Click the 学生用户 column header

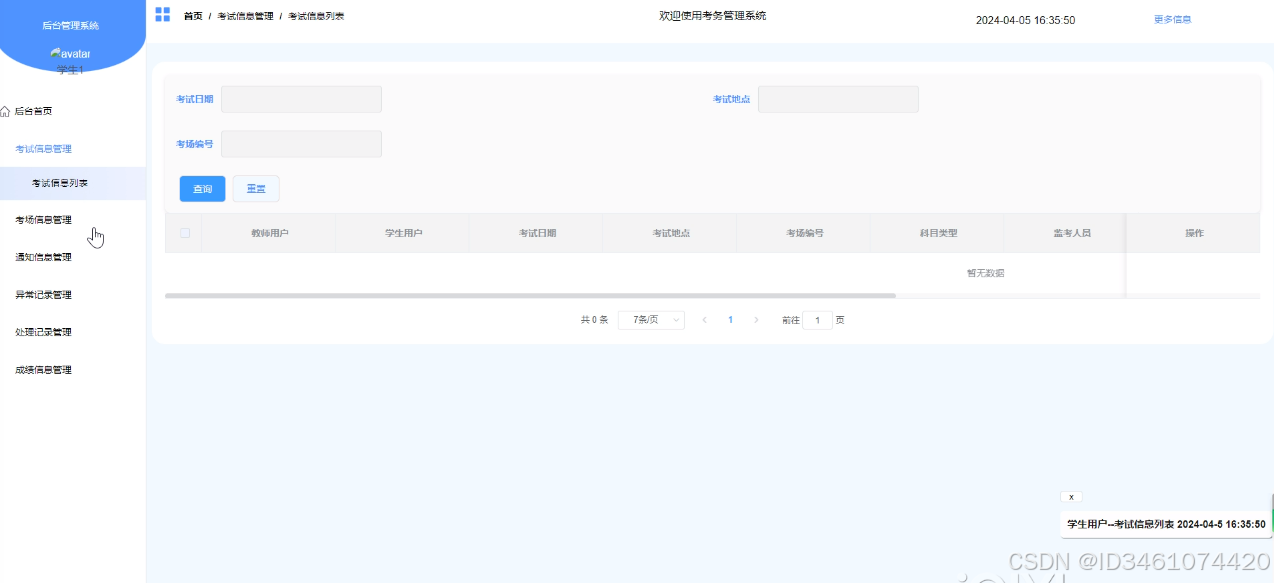pos(403,233)
